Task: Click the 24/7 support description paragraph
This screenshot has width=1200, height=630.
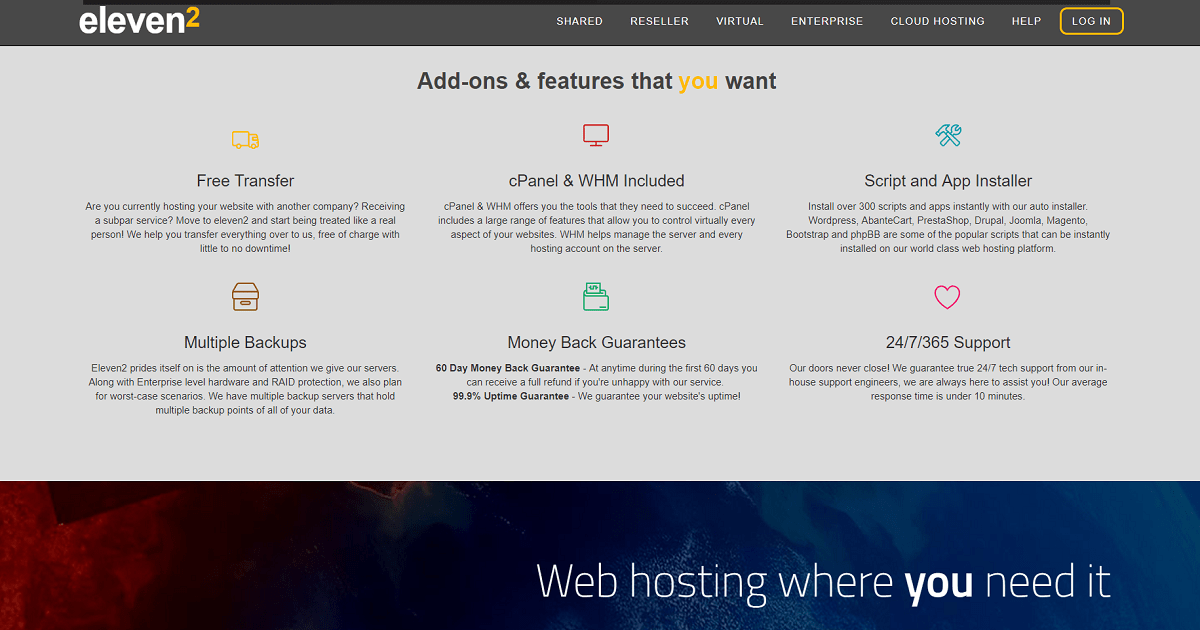Action: pos(948,382)
